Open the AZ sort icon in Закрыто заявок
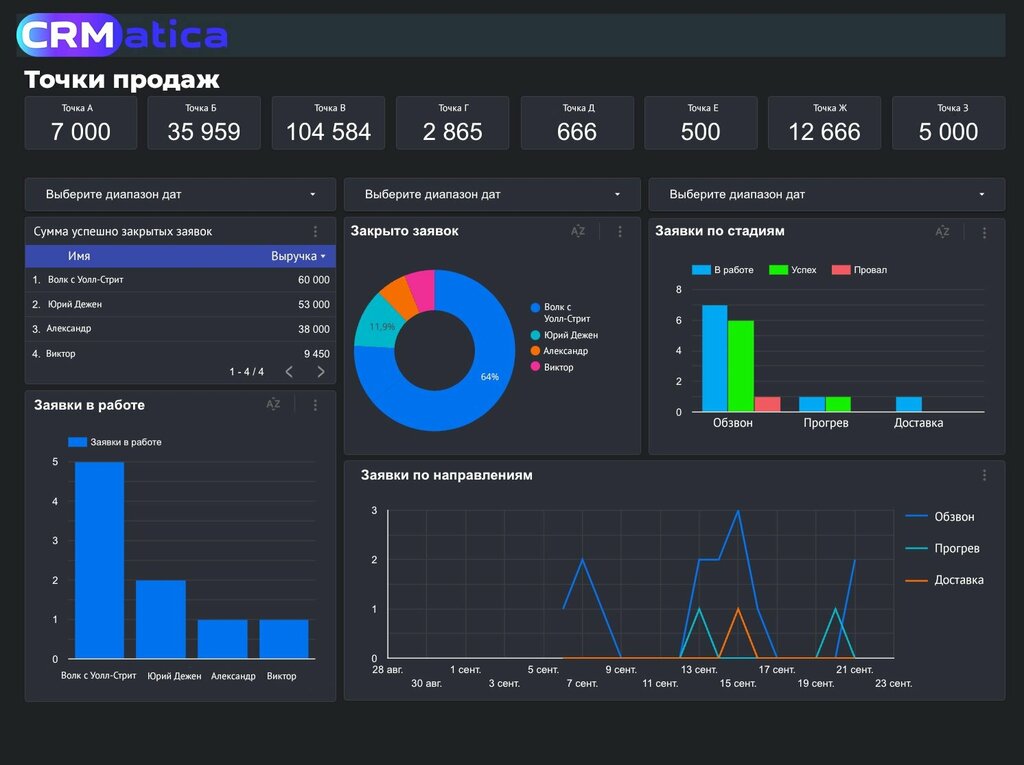Viewport: 1024px width, 765px height. (x=578, y=231)
